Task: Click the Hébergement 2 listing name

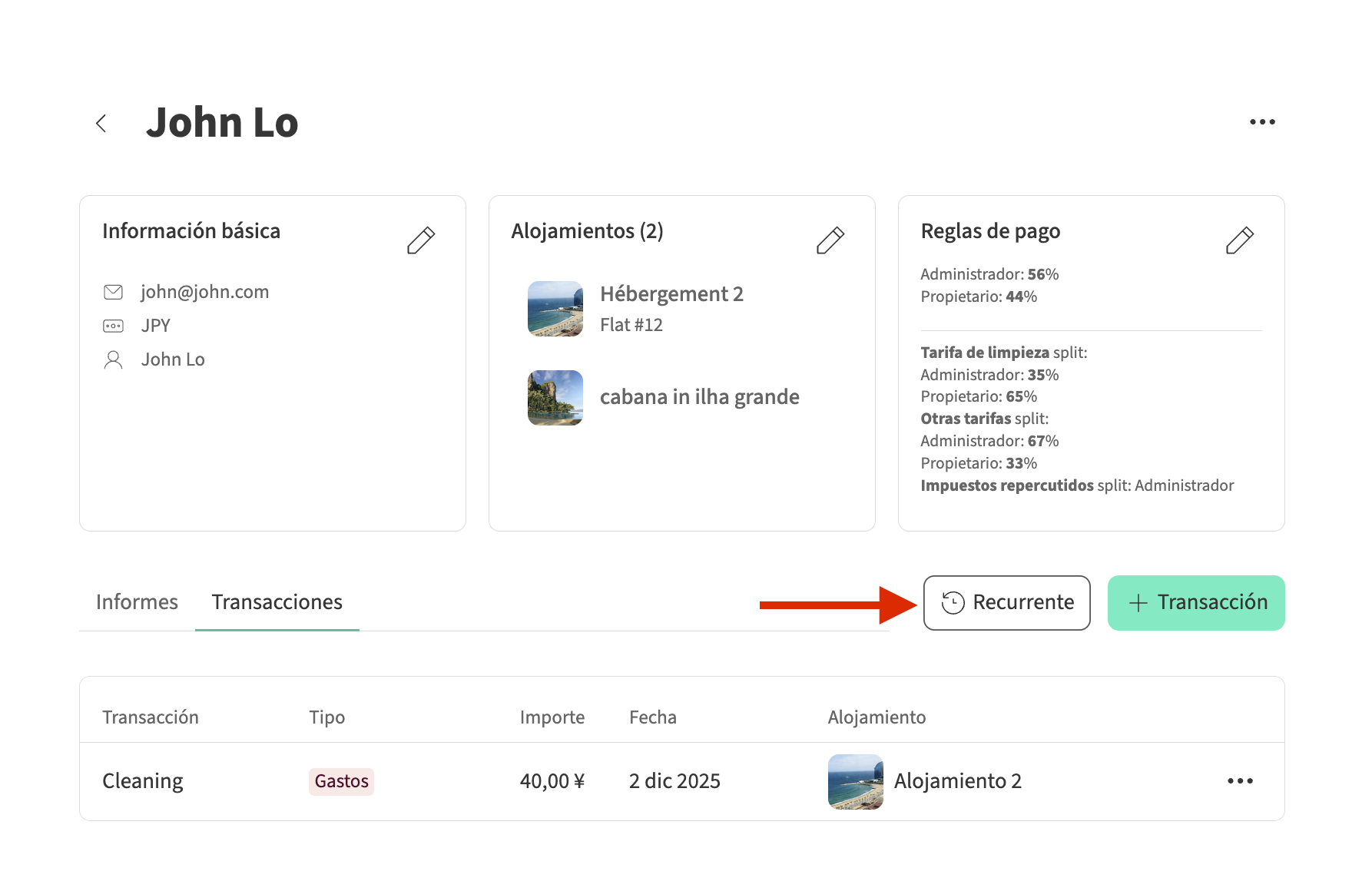Action: pyautogui.click(x=671, y=294)
